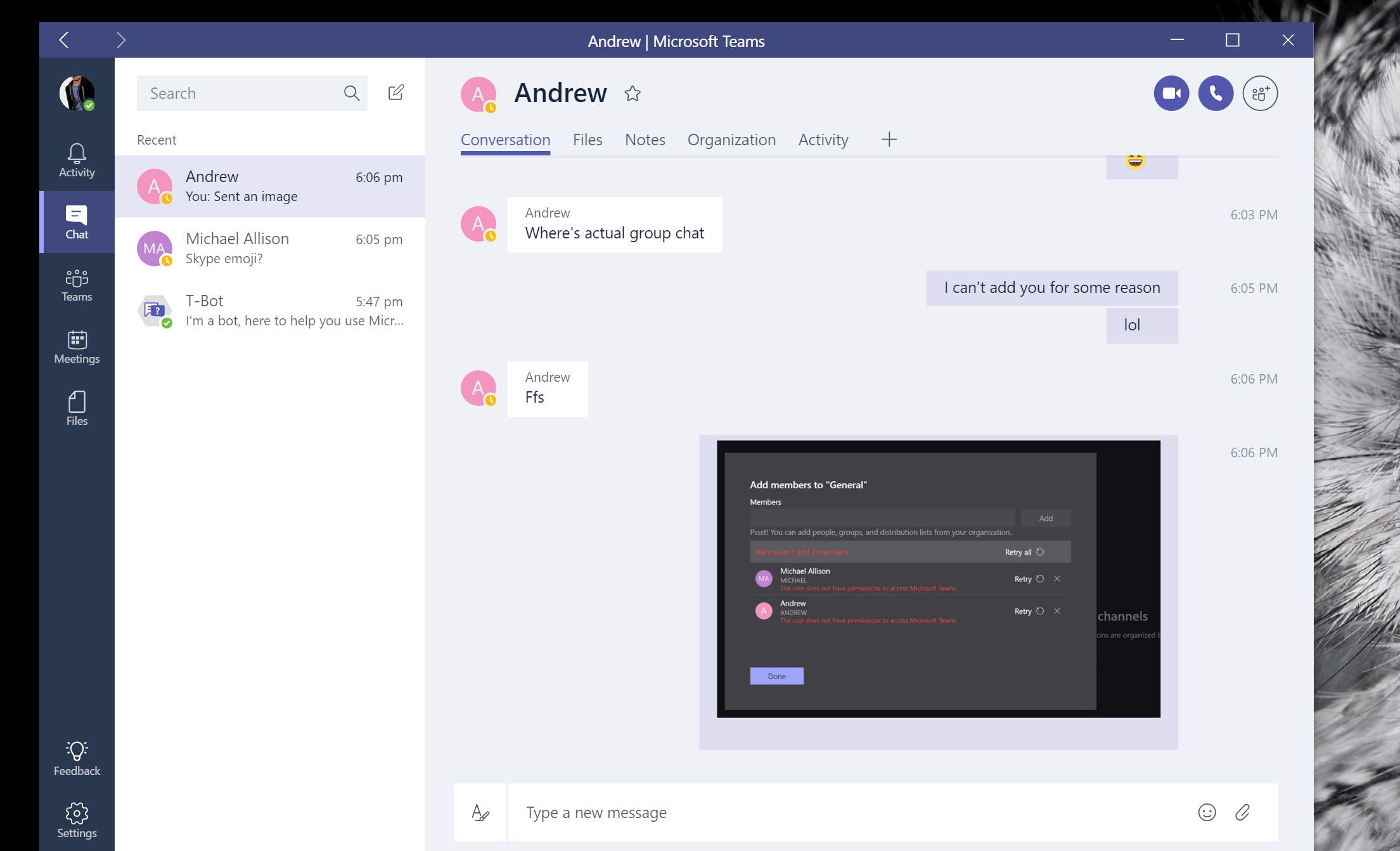The width and height of the screenshot is (1400, 851).
Task: Click the emoji picker icon in message bar
Action: pyautogui.click(x=1206, y=811)
